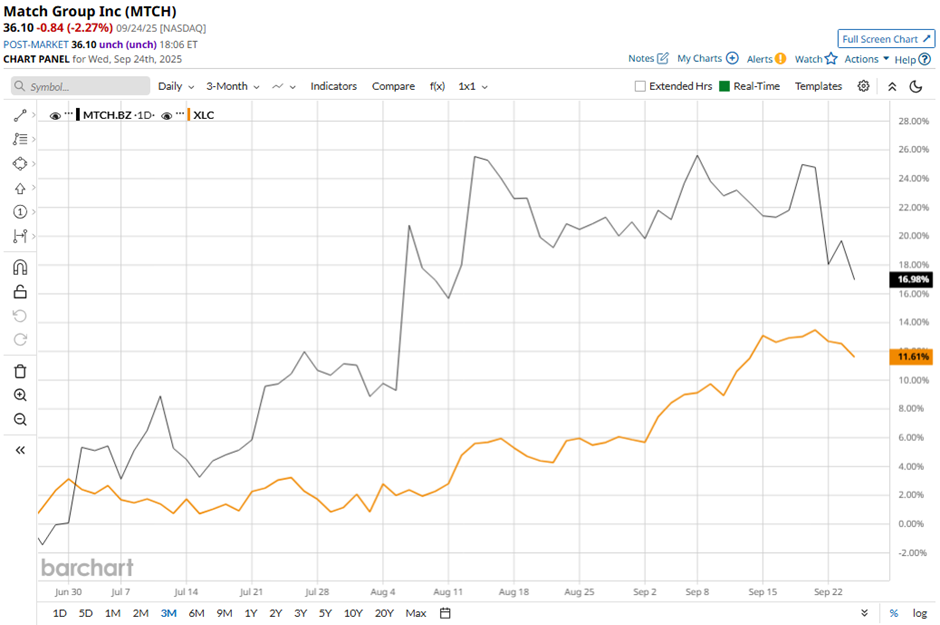Toggle the Real-Time checkbox
This screenshot has height=625, width=940.
[x=724, y=86]
